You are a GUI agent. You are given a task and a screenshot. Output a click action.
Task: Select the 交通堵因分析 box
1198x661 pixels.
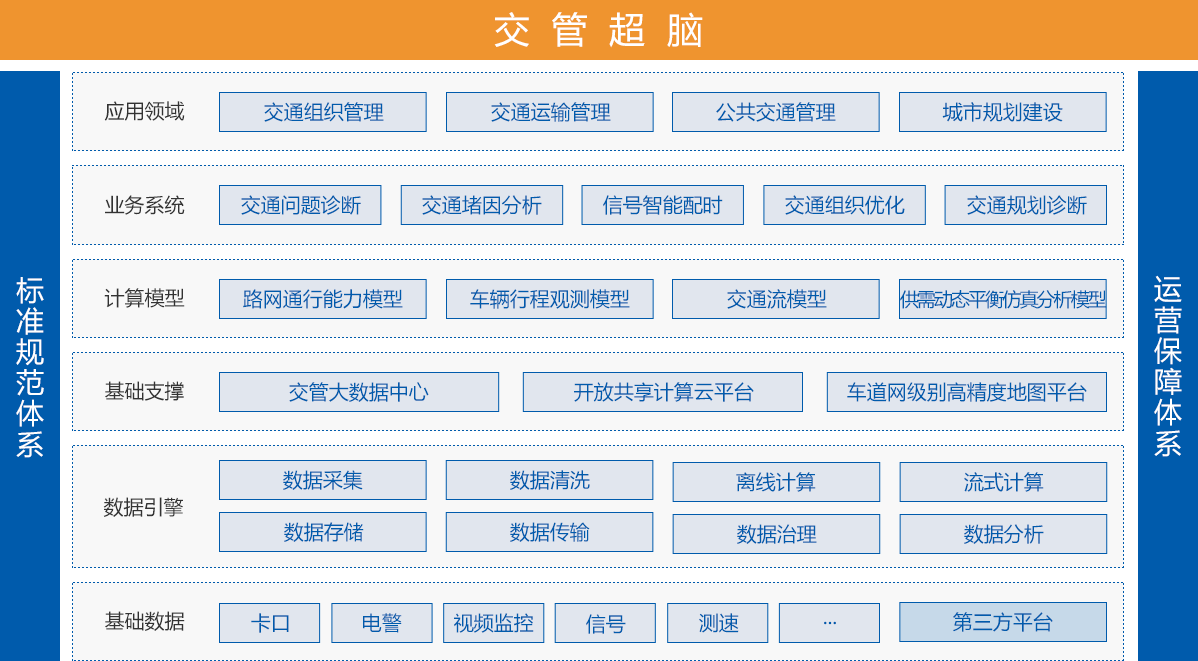pos(481,205)
